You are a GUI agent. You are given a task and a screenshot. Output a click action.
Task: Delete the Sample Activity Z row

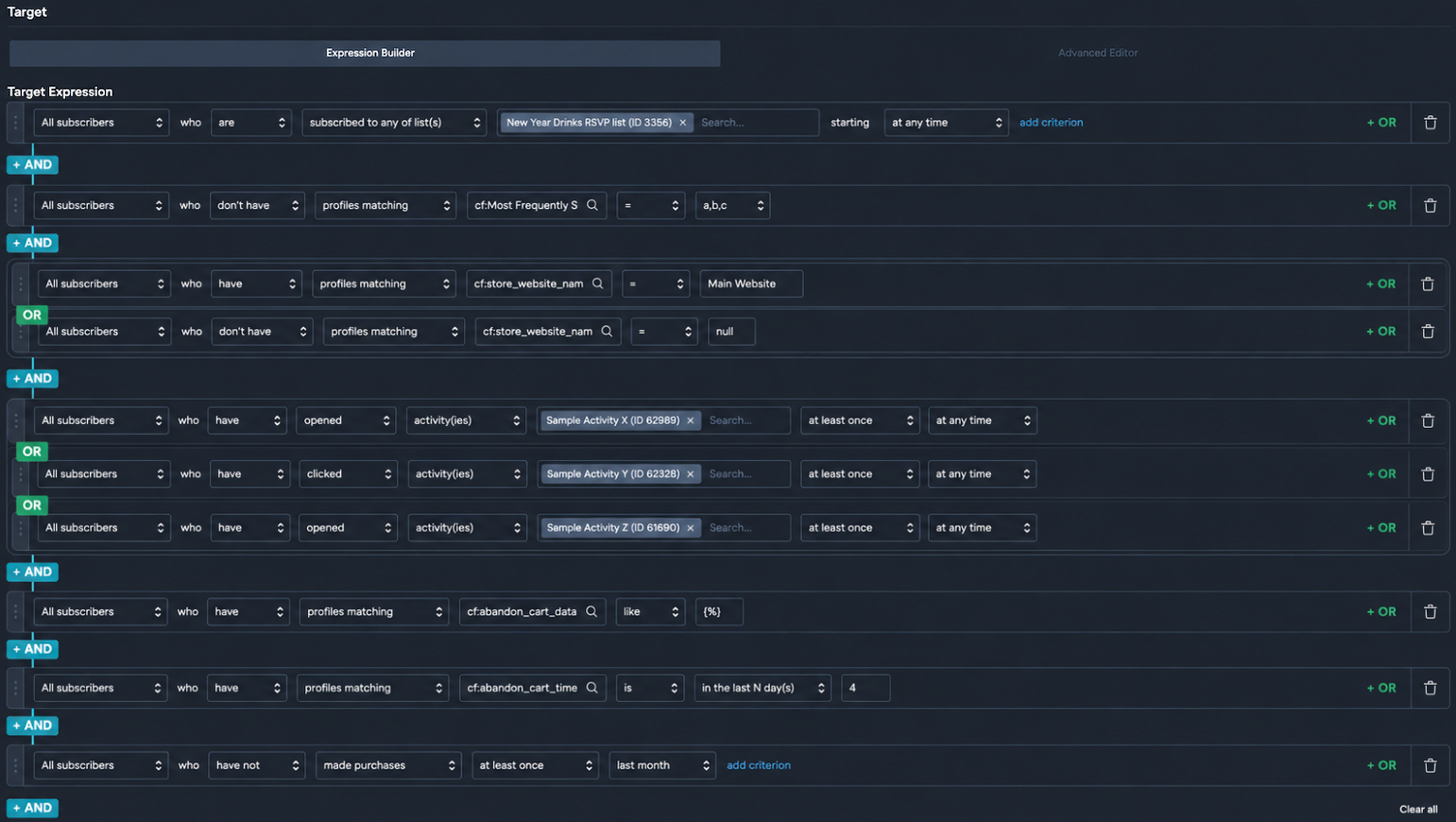[1428, 528]
